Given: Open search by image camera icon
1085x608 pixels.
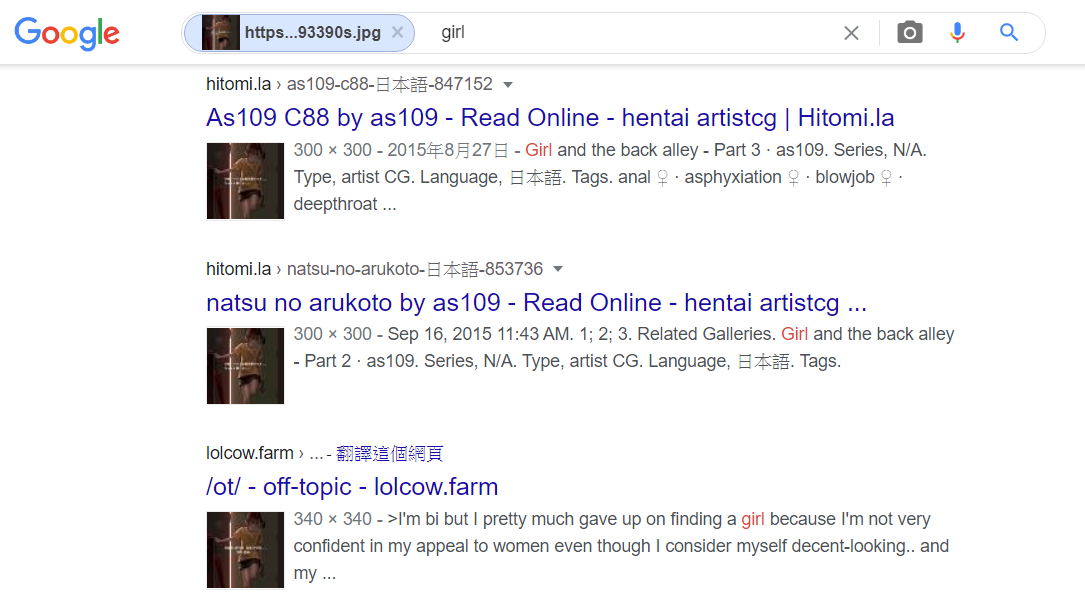Looking at the screenshot, I should click(x=909, y=33).
